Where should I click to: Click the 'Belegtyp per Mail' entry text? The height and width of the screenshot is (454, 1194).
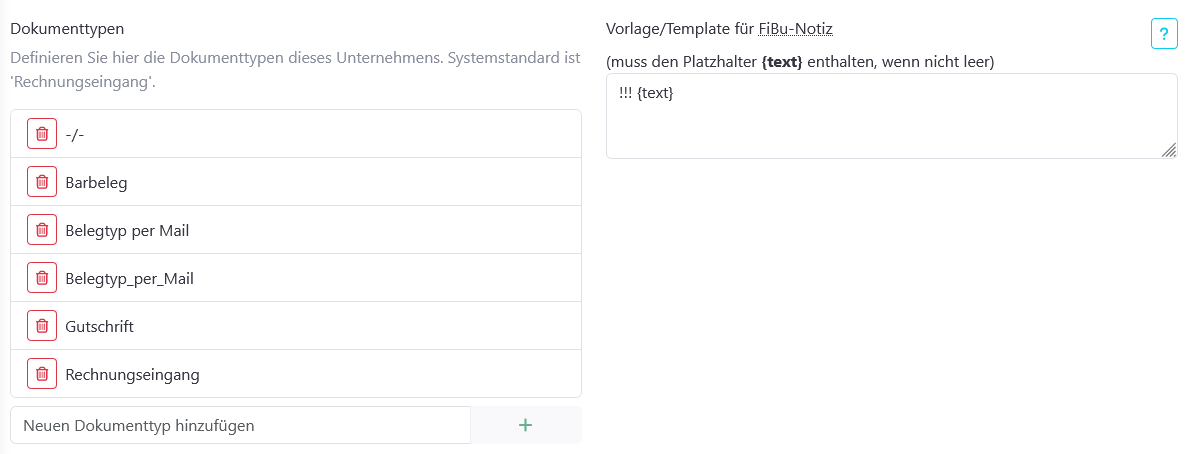[x=127, y=230]
